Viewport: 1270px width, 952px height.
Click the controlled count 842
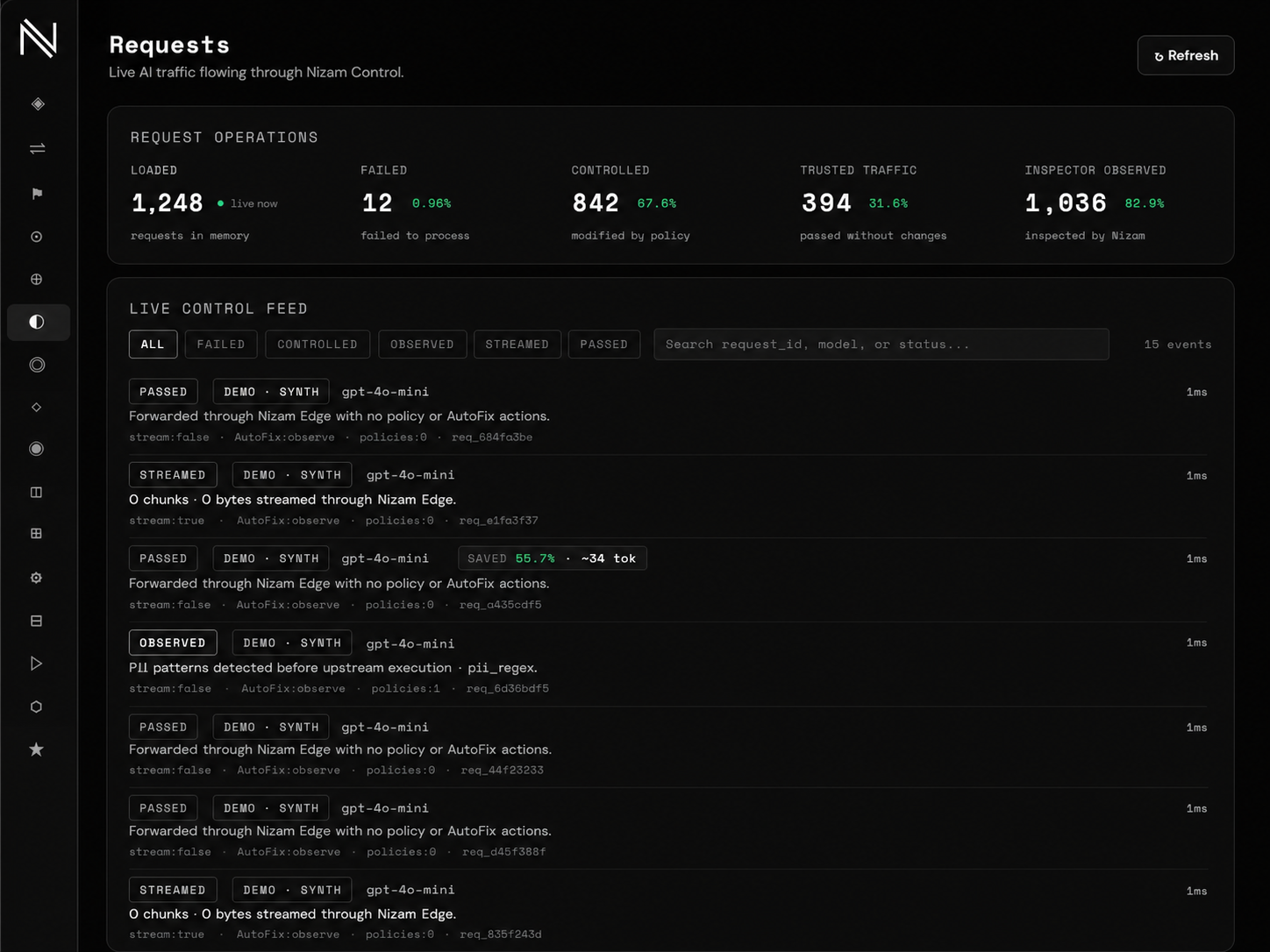pyautogui.click(x=596, y=203)
